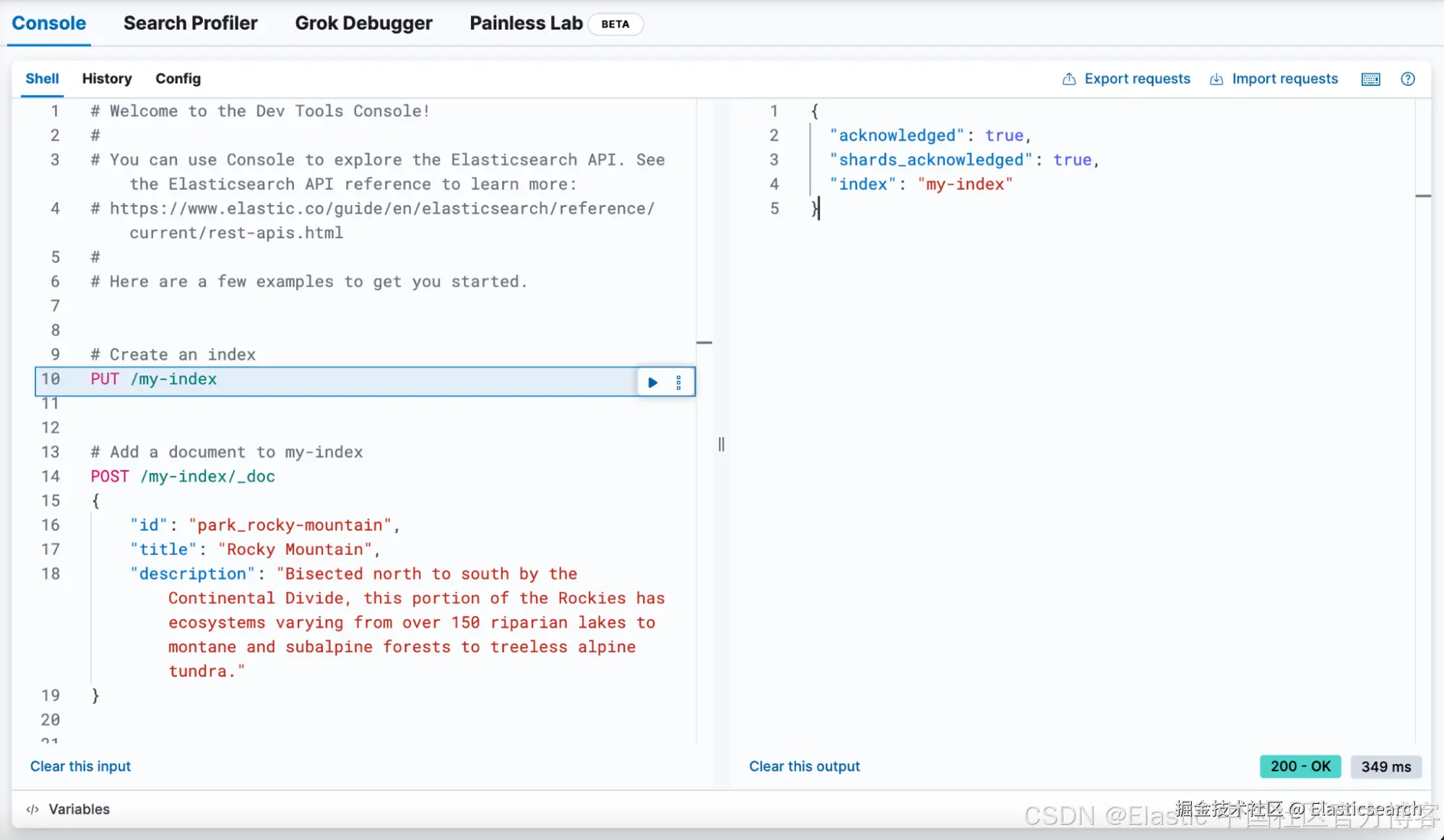Open request options three-dot menu

click(678, 382)
